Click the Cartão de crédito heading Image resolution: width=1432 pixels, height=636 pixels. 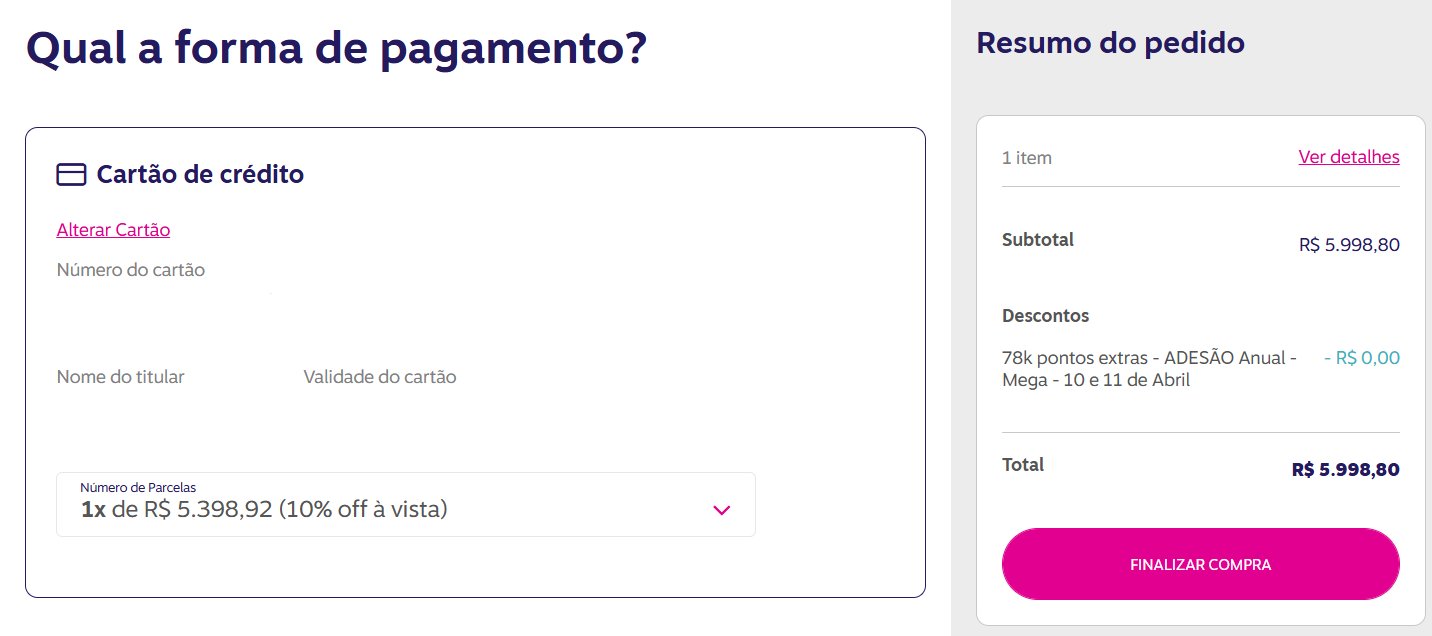pyautogui.click(x=200, y=174)
